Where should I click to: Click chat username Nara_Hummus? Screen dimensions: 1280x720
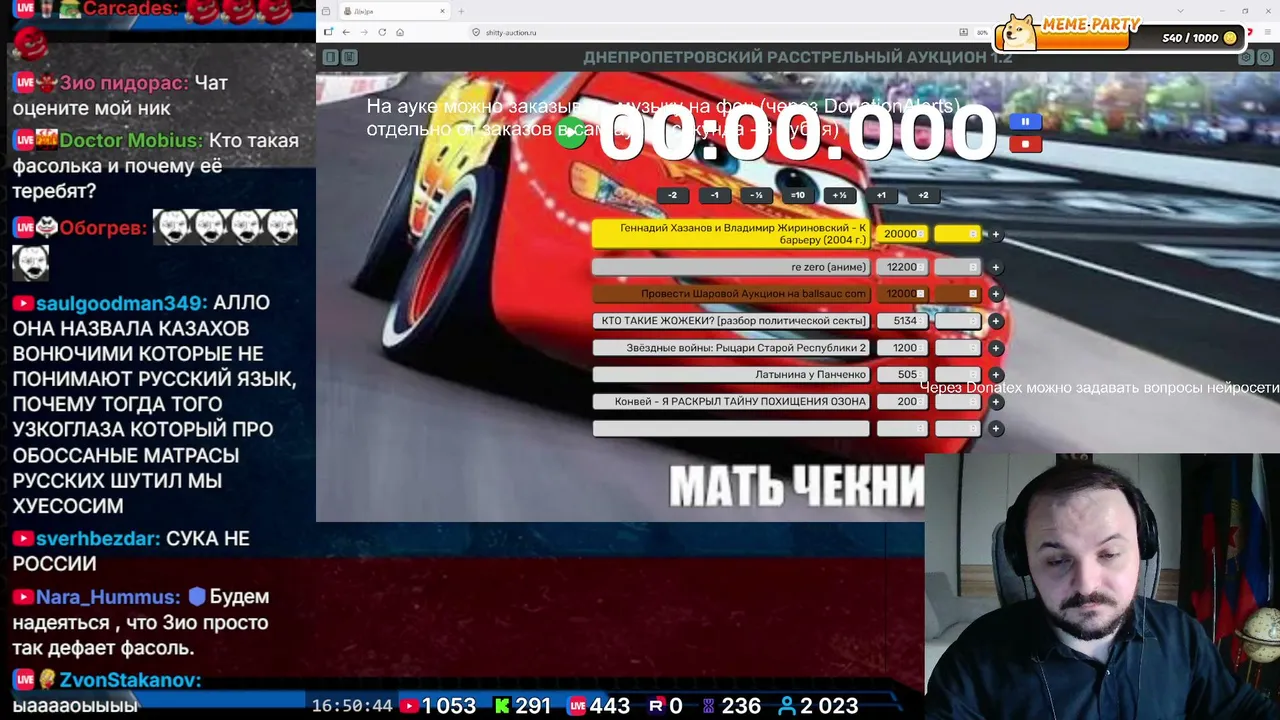click(x=107, y=597)
